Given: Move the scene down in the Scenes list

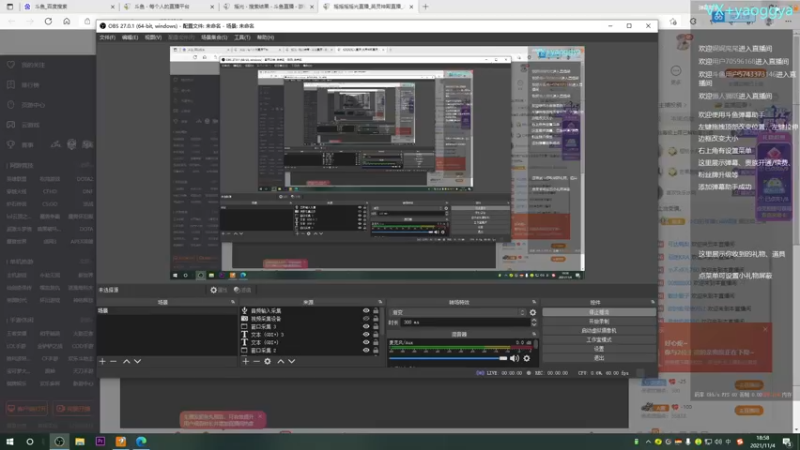Looking at the screenshot, I should (137, 361).
